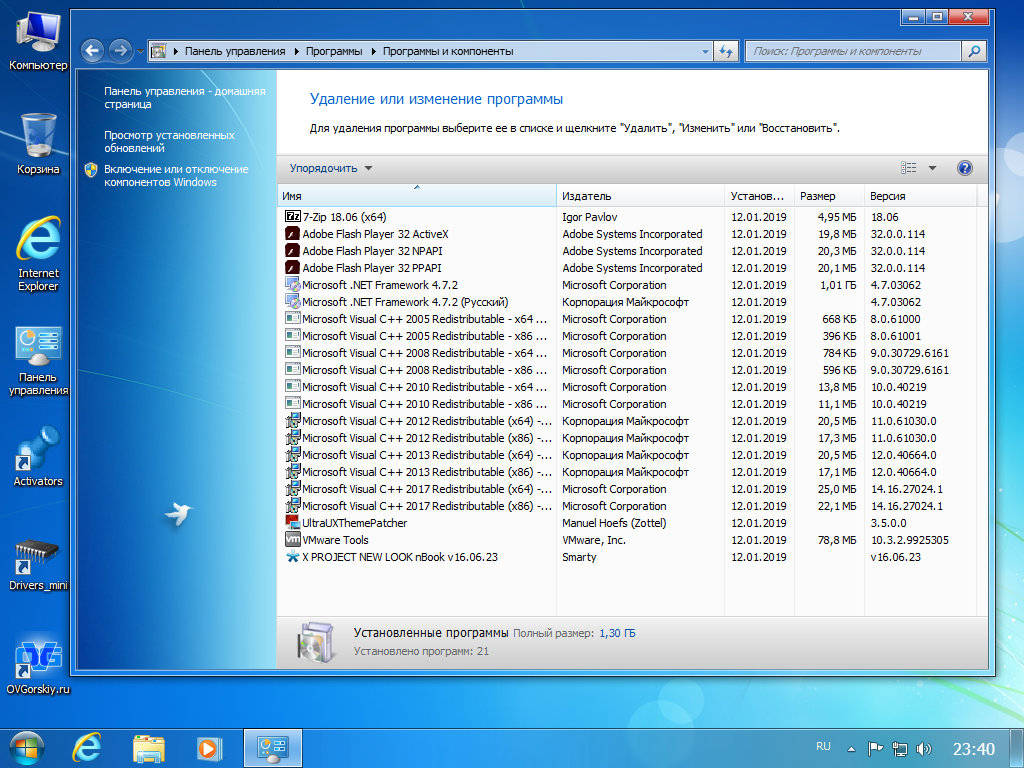Select Программы in breadcrumb path

334,51
